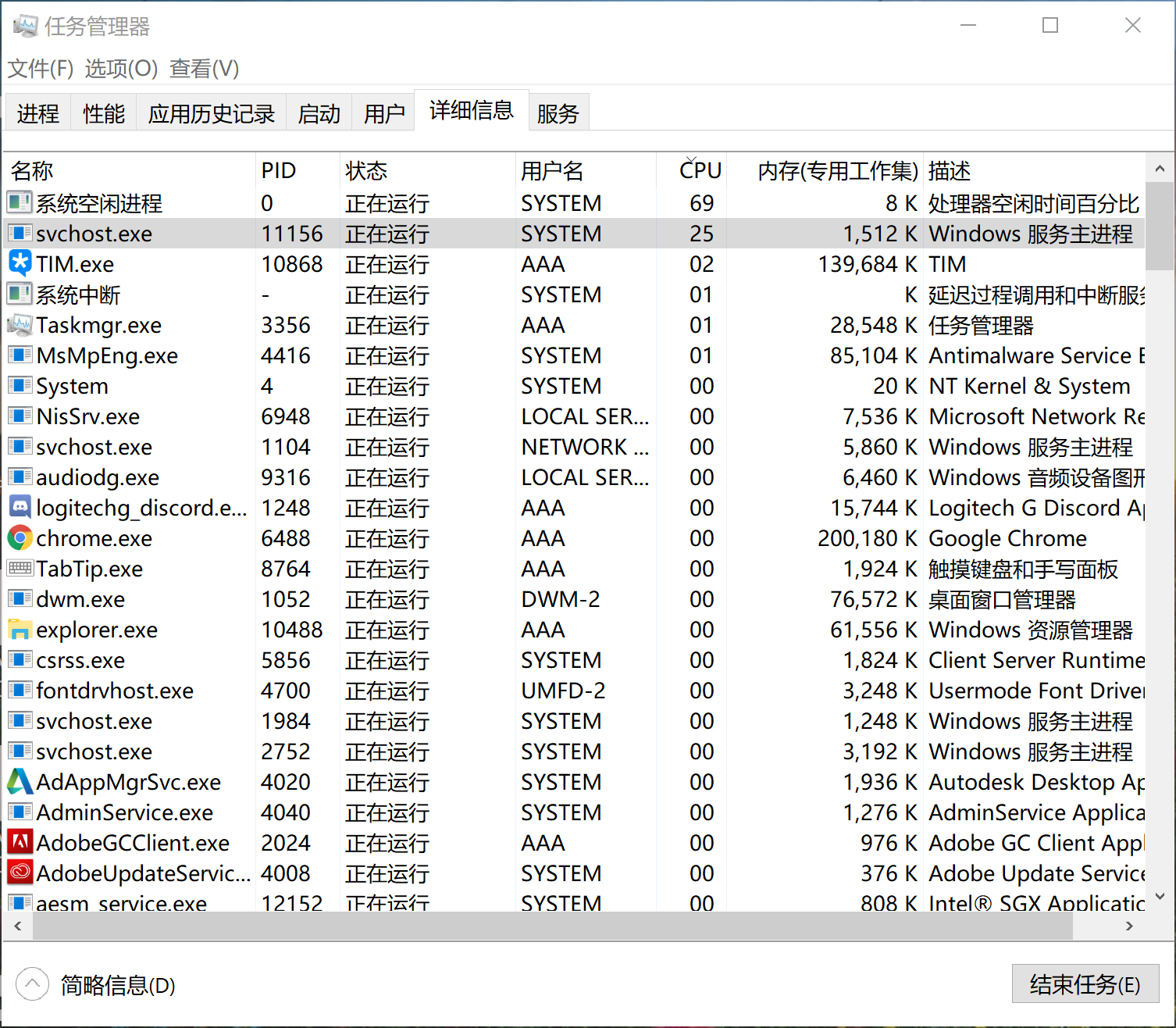Click the horizontal scrollbar right arrow
Screen dimensions: 1176x1028
click(x=1129, y=926)
